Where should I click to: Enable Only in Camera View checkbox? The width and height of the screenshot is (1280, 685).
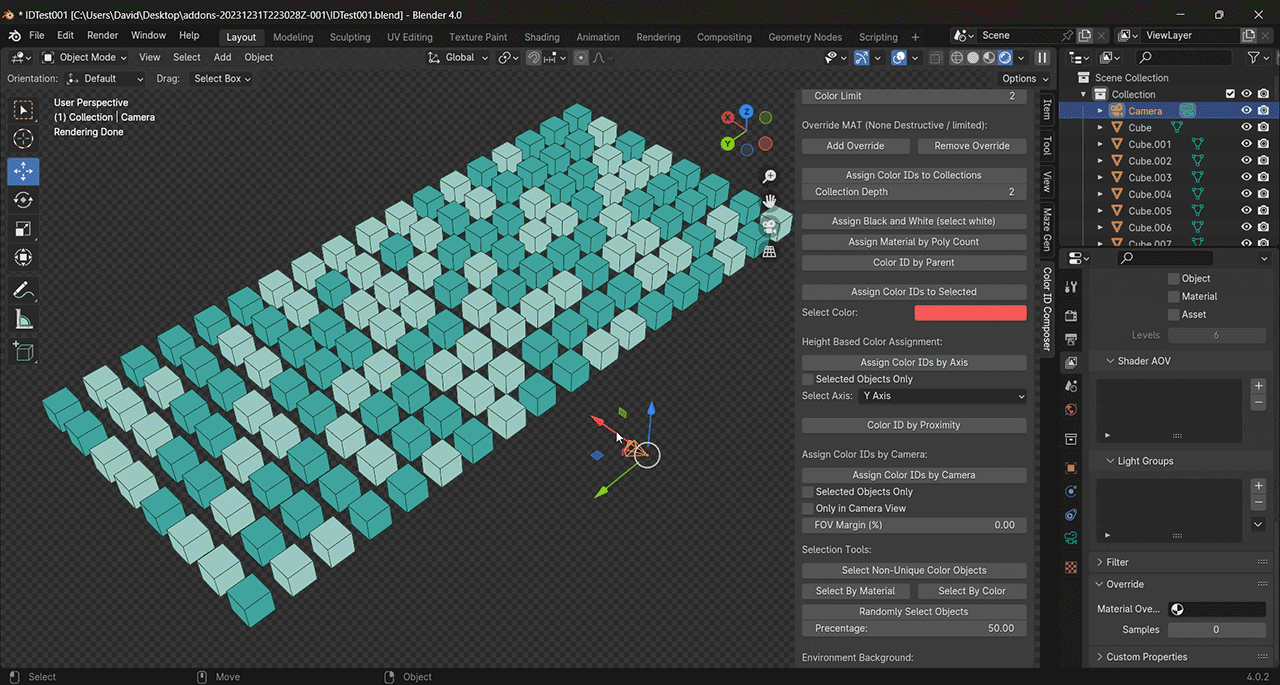tap(809, 508)
